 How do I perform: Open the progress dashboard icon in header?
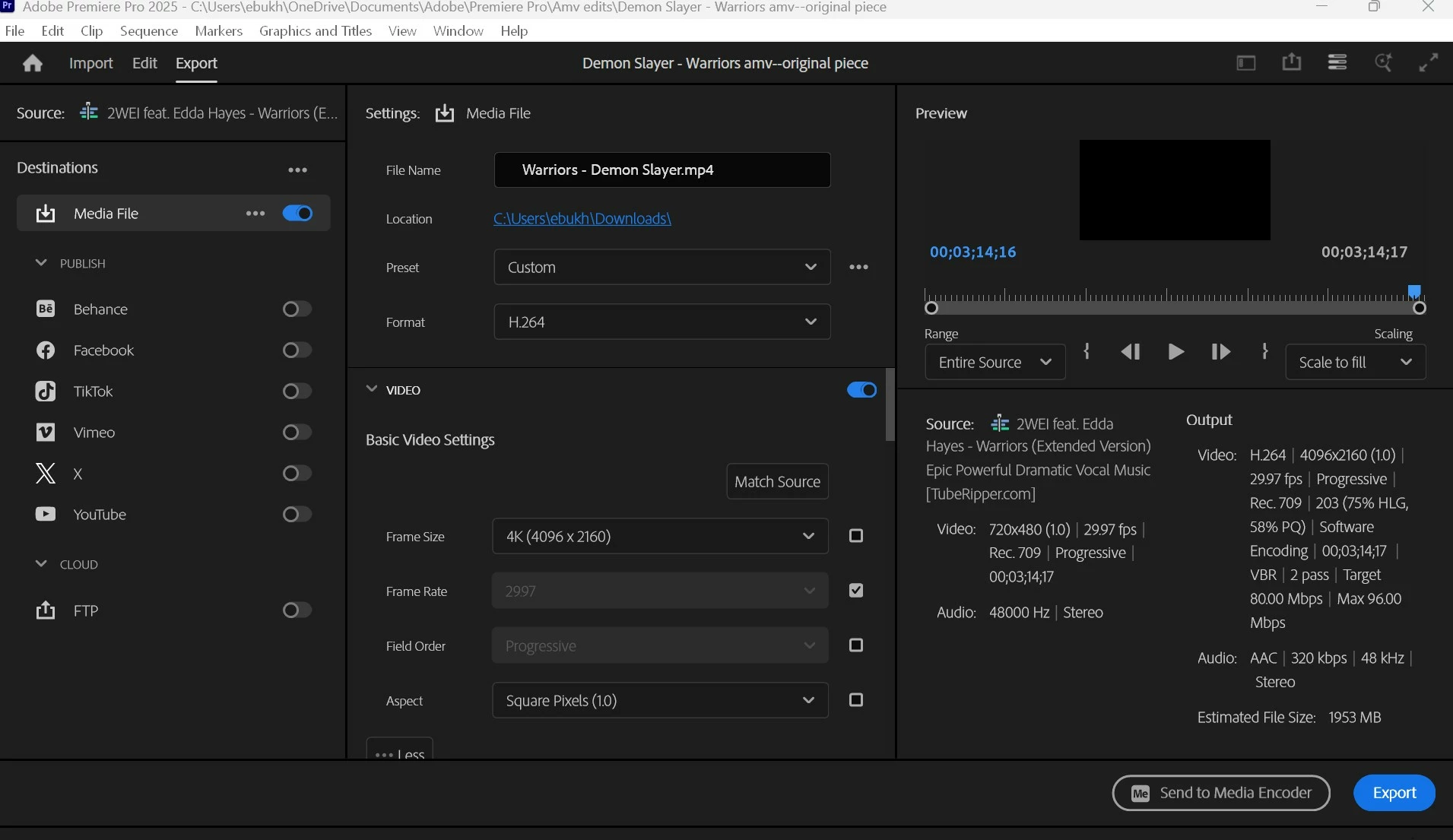click(x=1383, y=62)
